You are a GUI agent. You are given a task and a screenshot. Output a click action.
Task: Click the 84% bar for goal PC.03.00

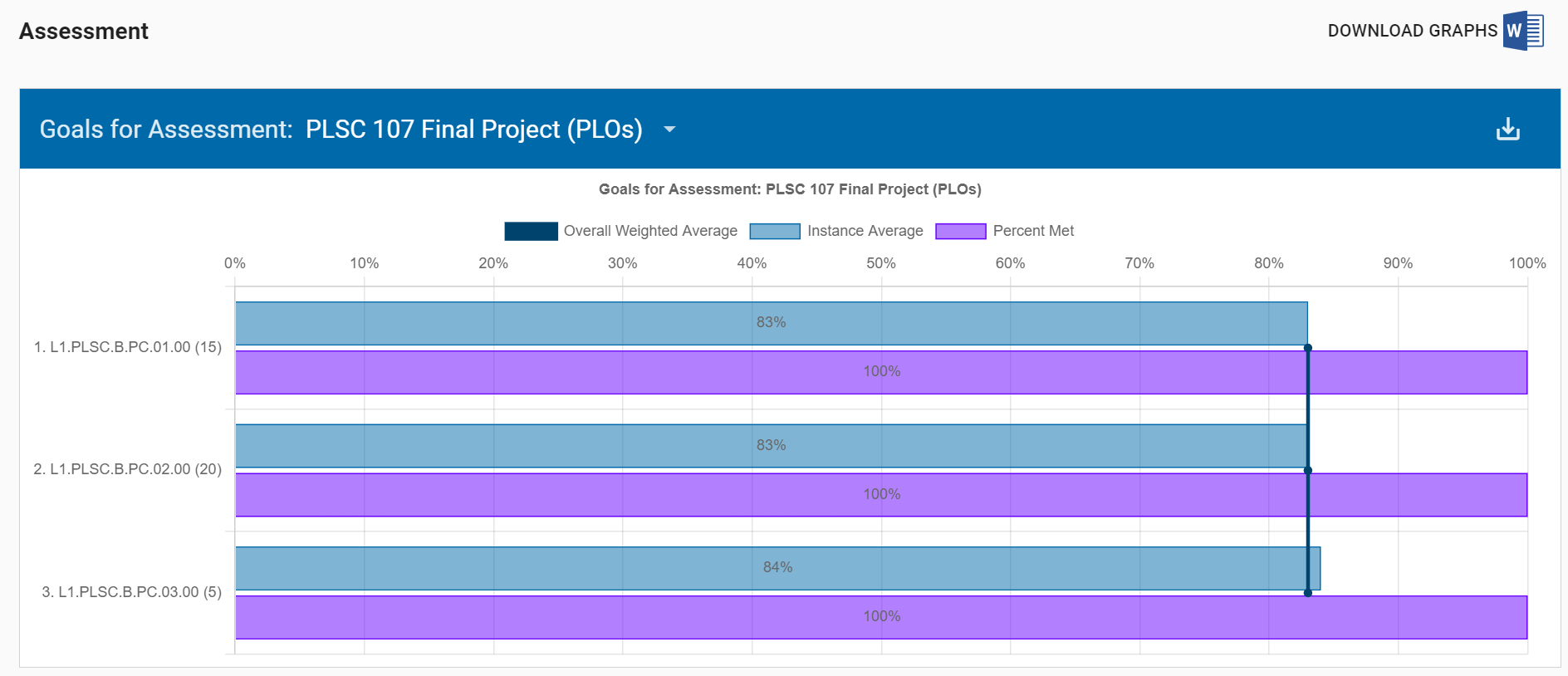coord(777,568)
